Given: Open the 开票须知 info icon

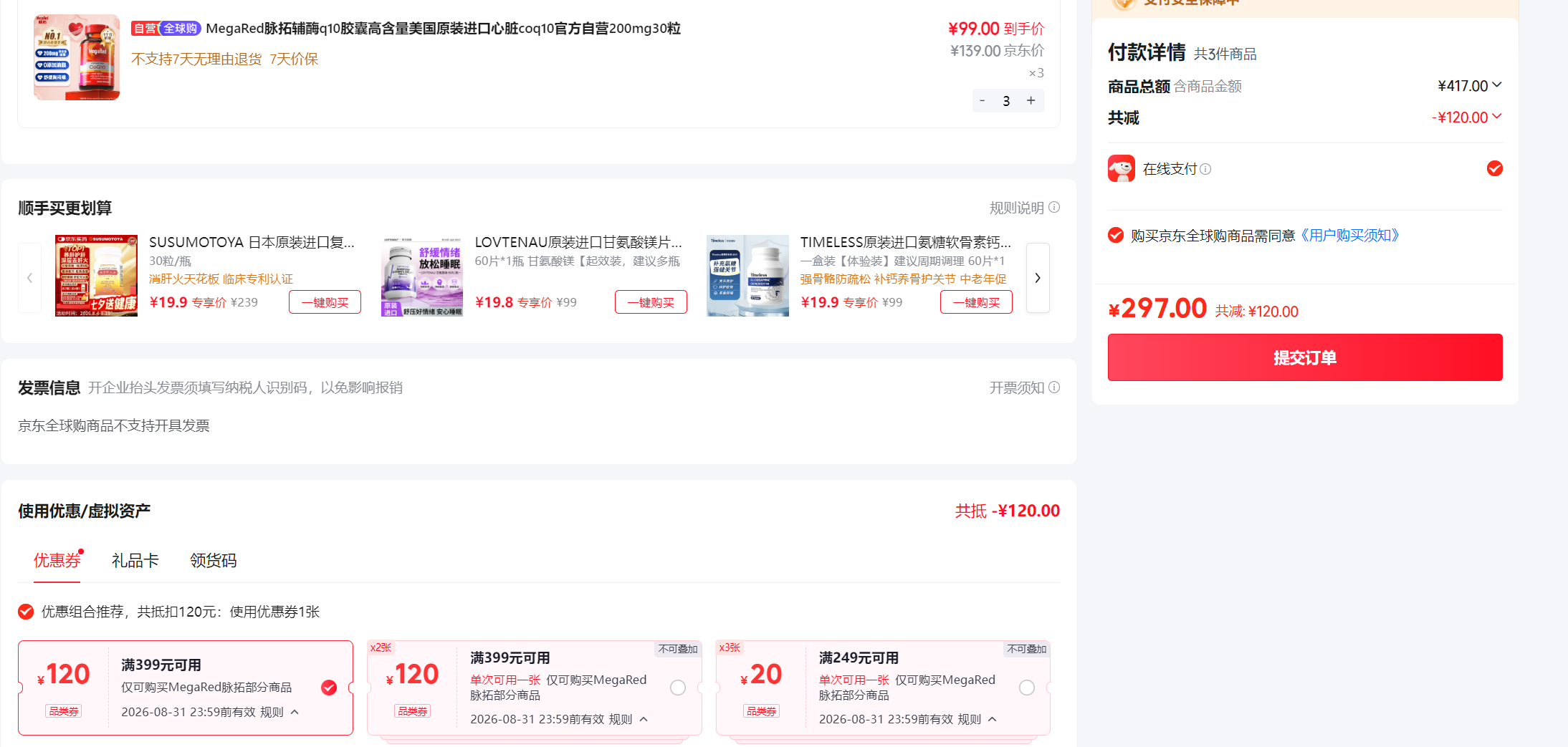Looking at the screenshot, I should click(1054, 387).
